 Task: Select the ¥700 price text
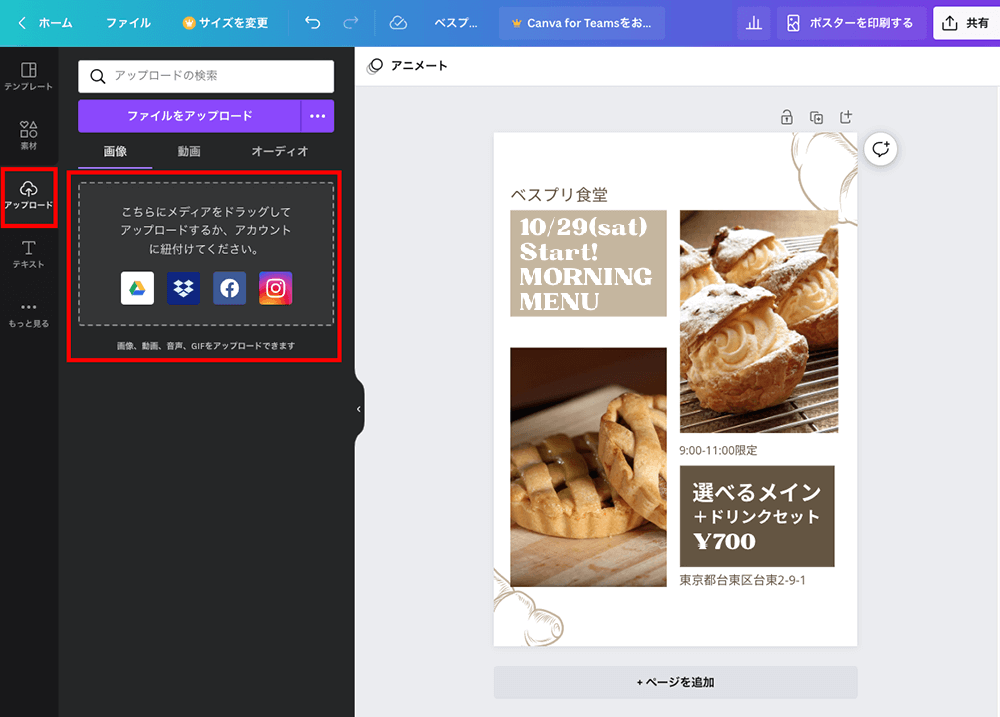724,542
